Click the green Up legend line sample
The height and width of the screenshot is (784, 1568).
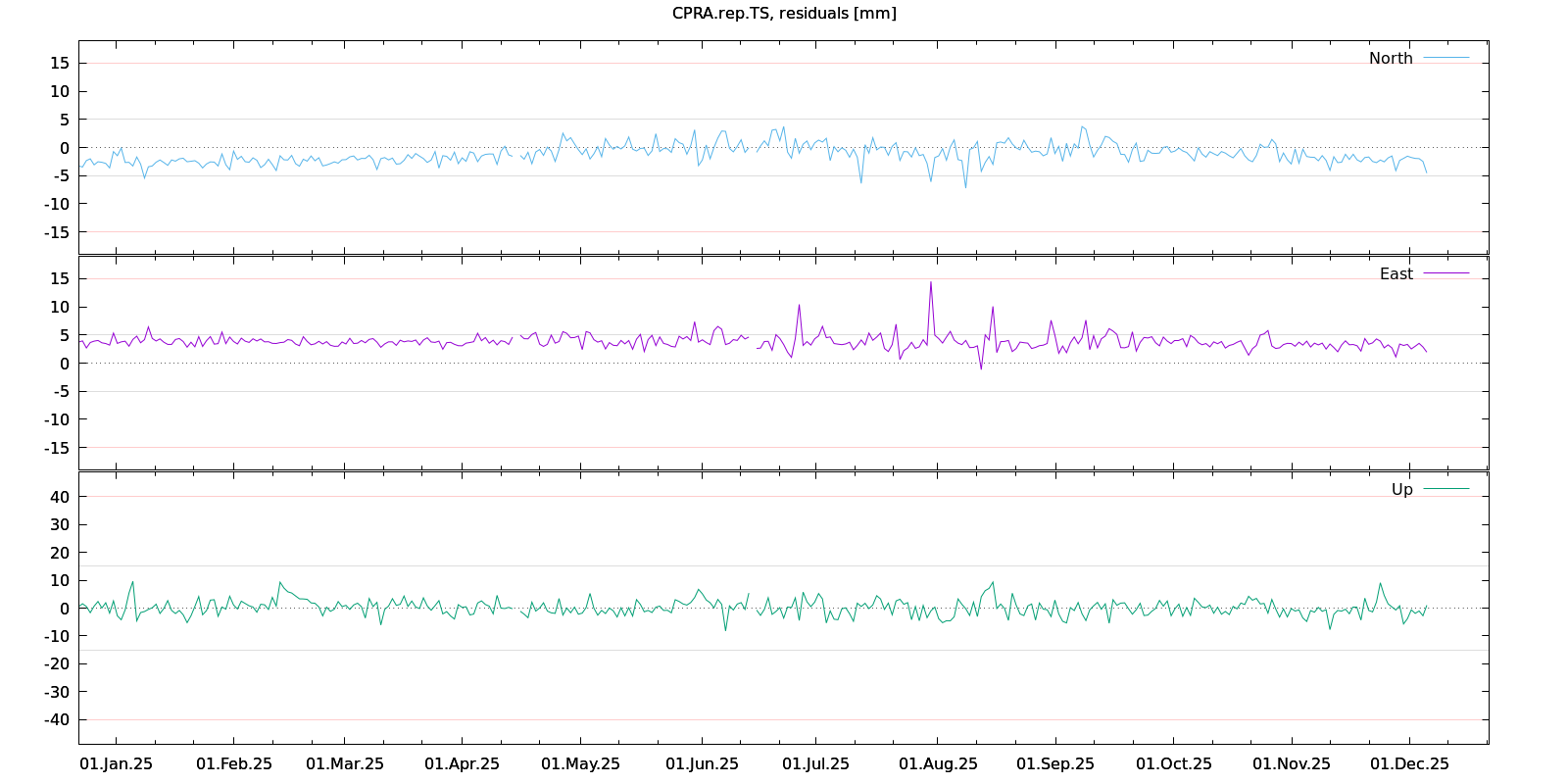1446,490
